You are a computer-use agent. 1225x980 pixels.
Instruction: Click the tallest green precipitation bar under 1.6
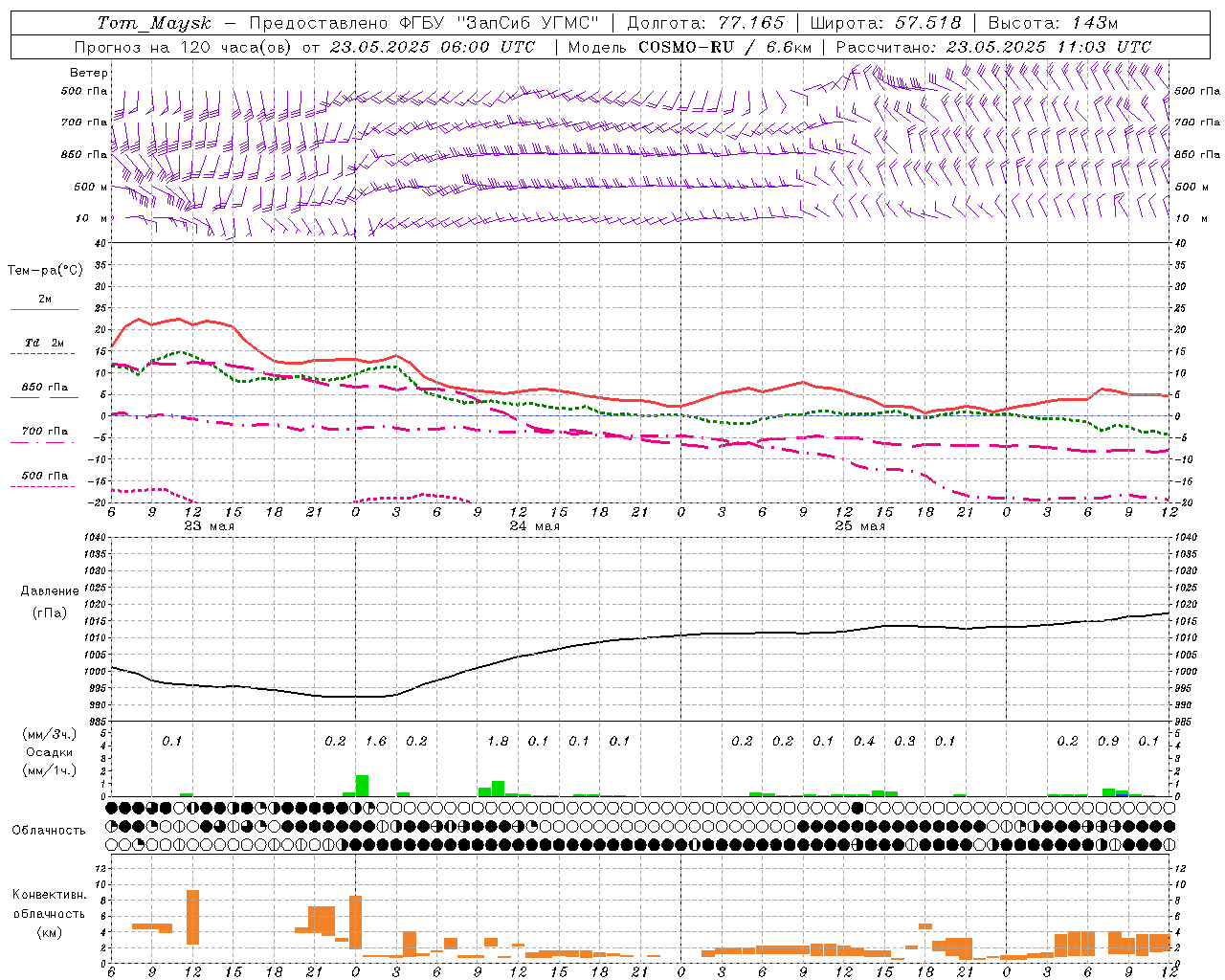(x=362, y=786)
